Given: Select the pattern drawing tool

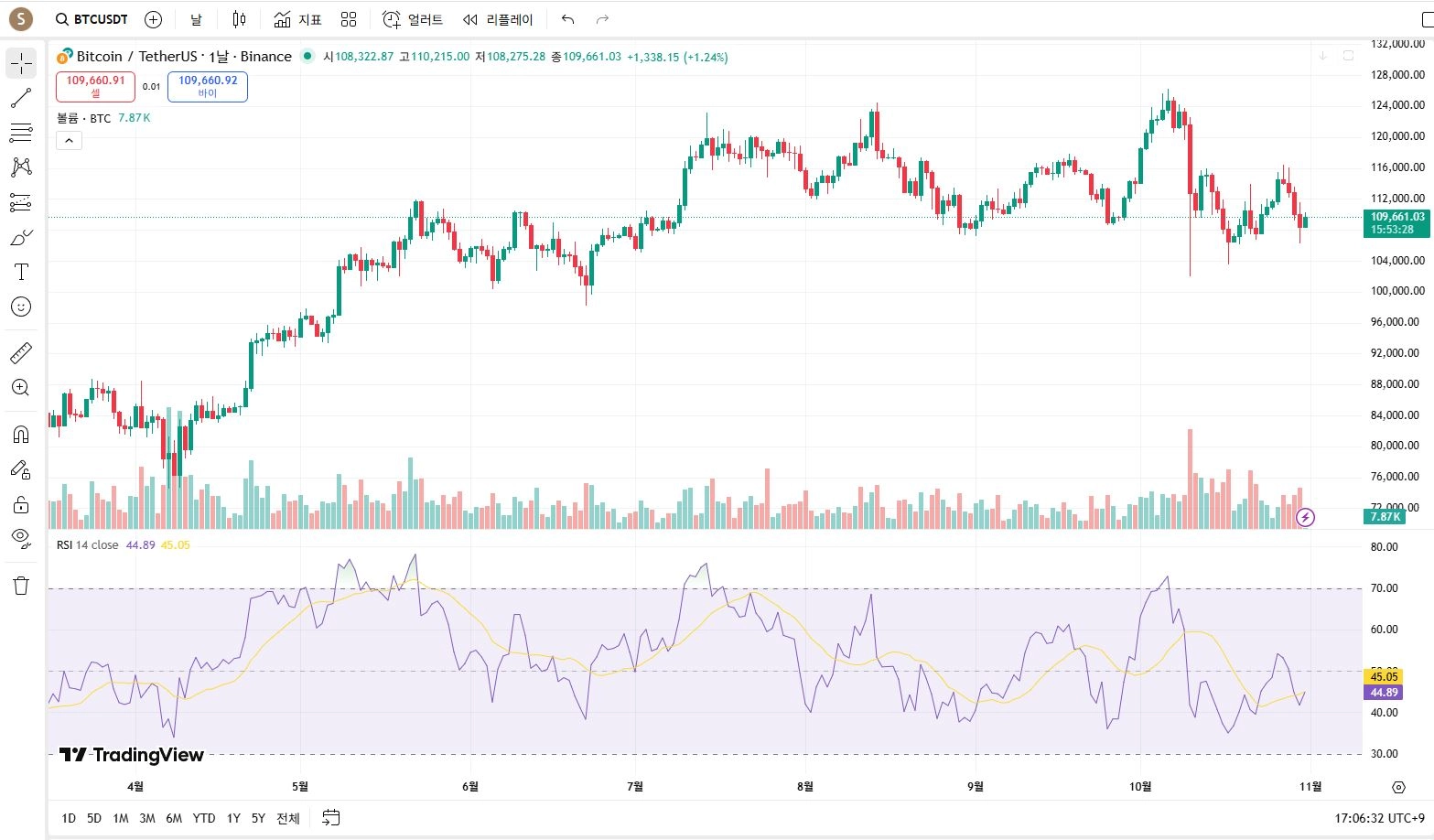Looking at the screenshot, I should (21, 167).
